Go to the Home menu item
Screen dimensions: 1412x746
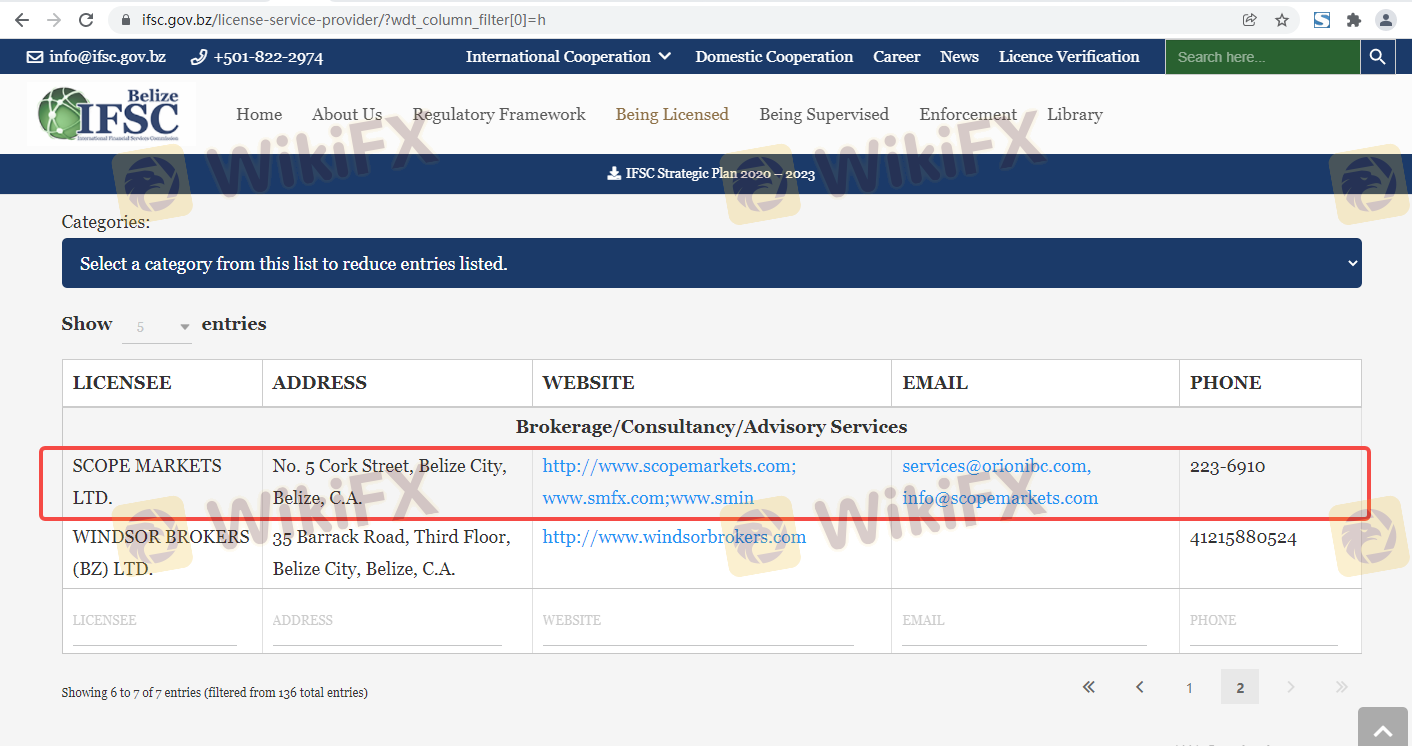coord(259,115)
